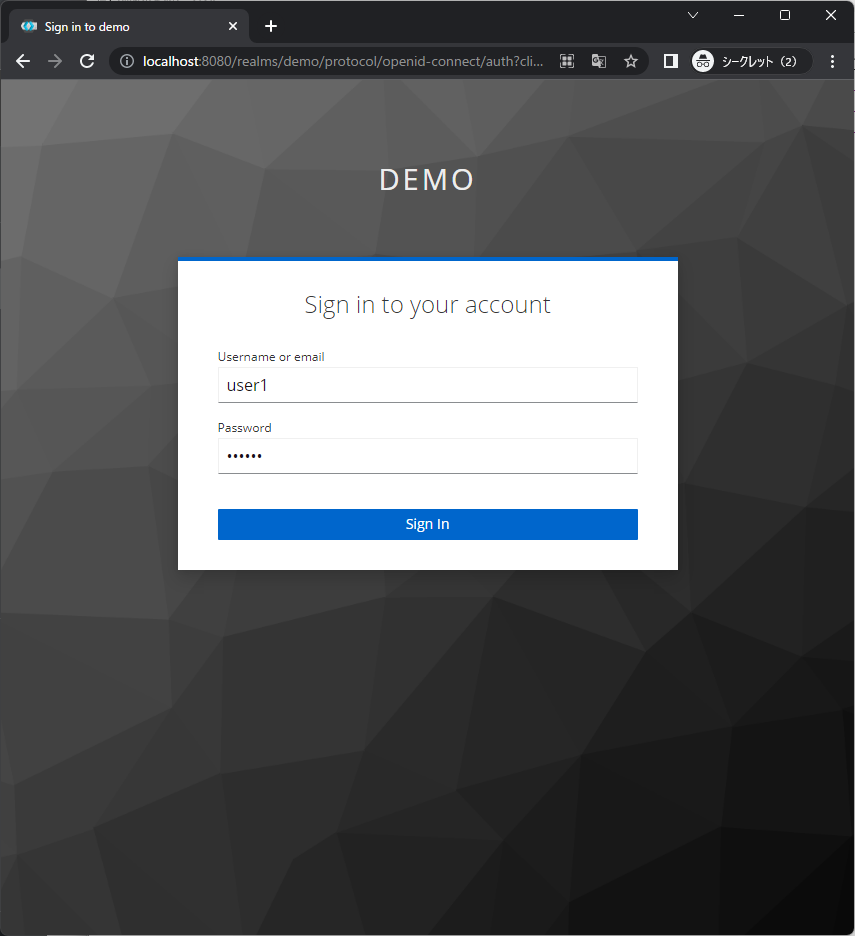Screen dimensions: 855x936
Task: Open the QR code page icon in address bar
Action: coord(567,61)
